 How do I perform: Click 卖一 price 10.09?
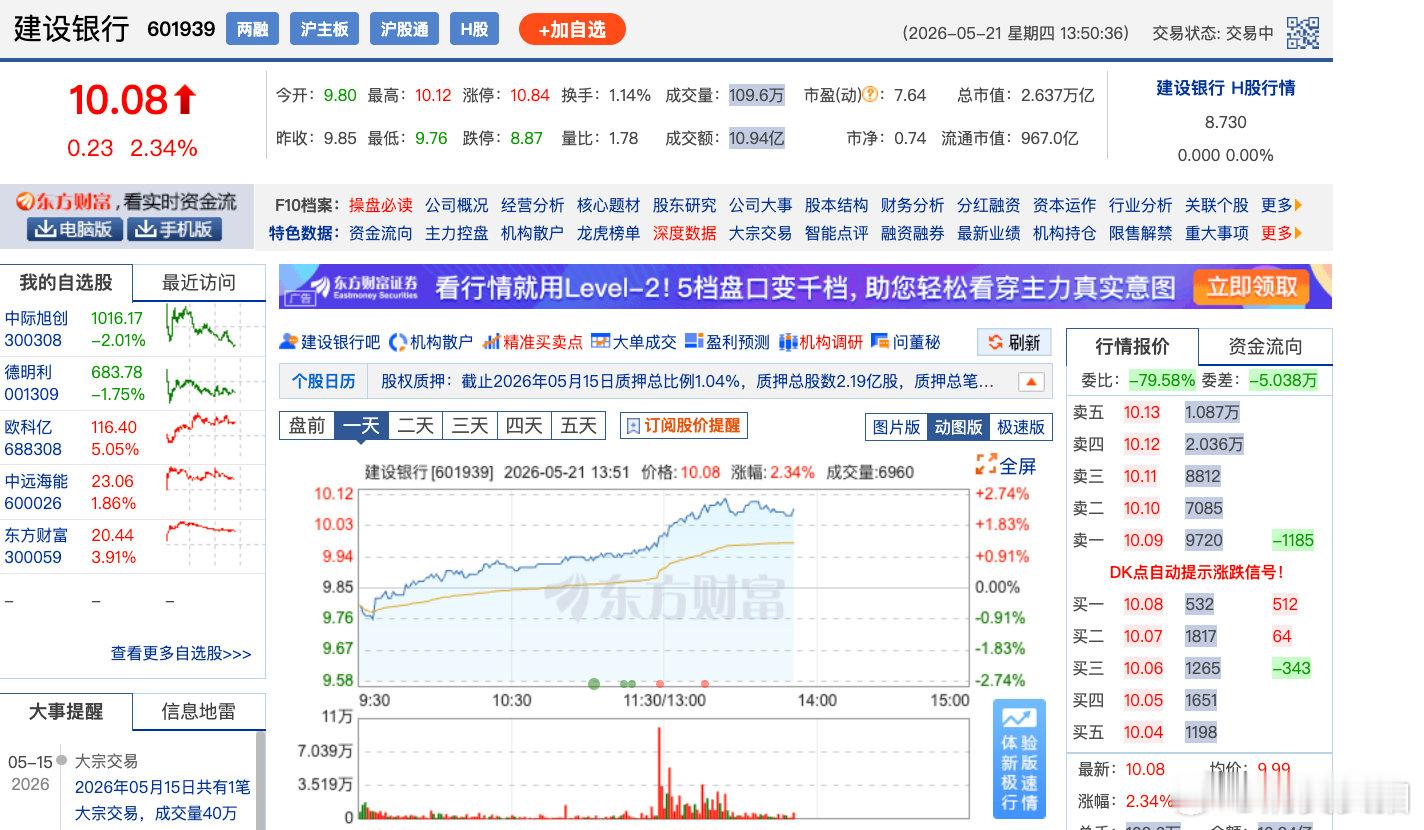(x=1143, y=540)
